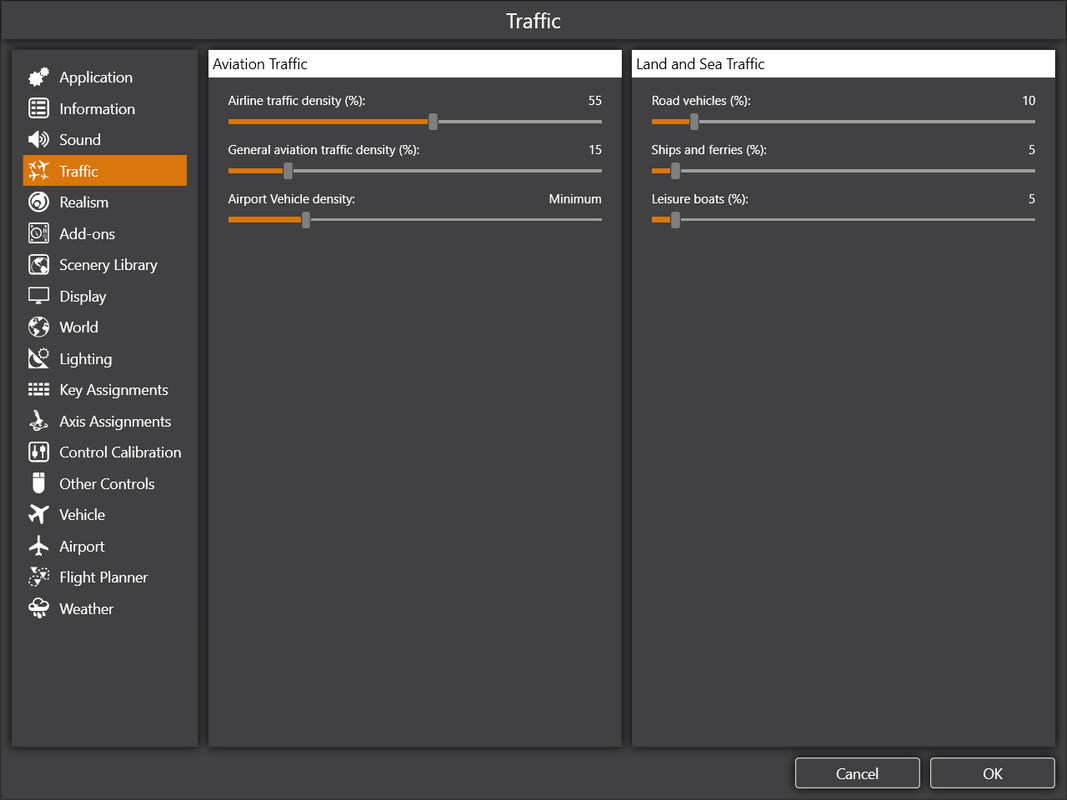Click General aviation traffic density slider handle
The width and height of the screenshot is (1067, 800).
click(288, 171)
